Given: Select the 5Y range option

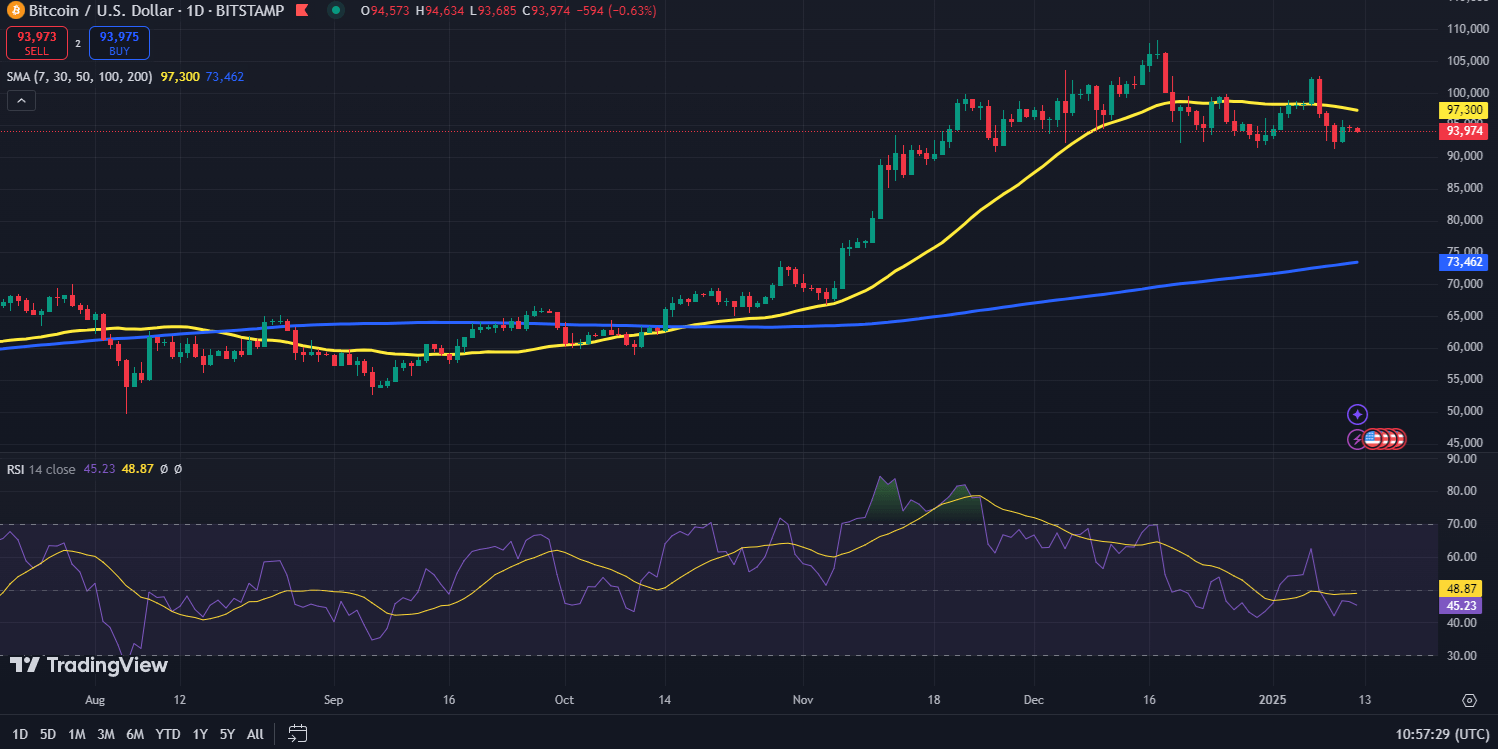Looking at the screenshot, I should (226, 733).
